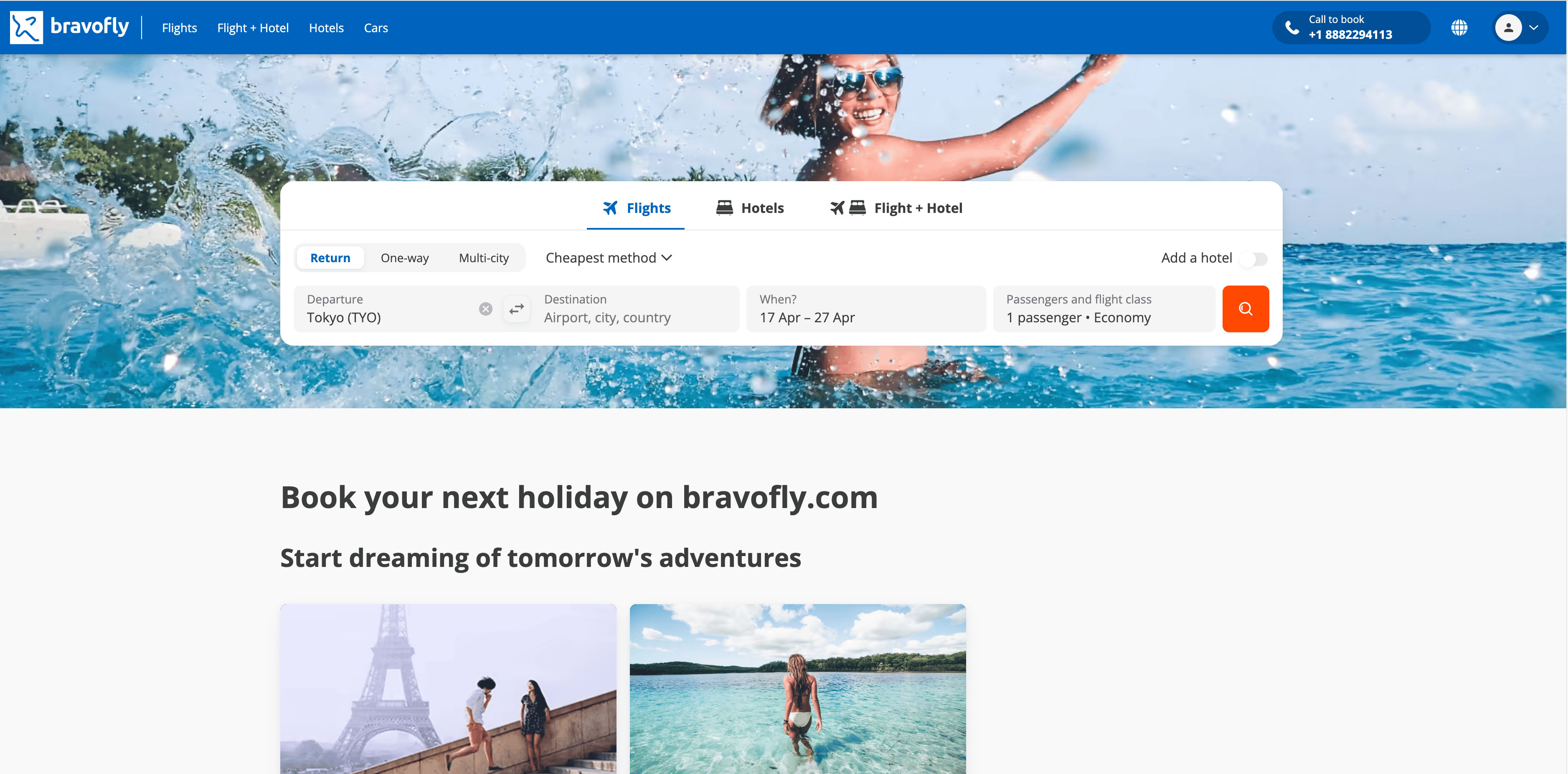Swap departure and destination with arrows icon

tap(516, 309)
